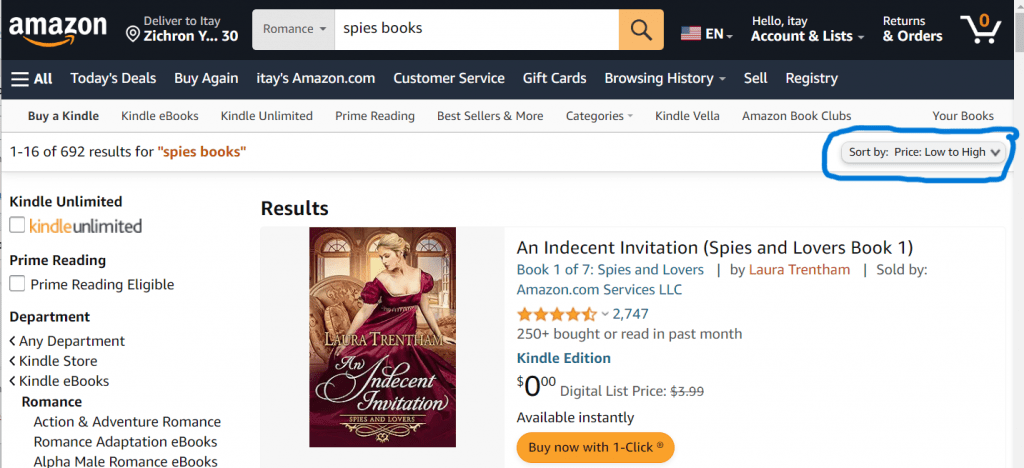Click the Amazon logo
Image resolution: width=1024 pixels, height=468 pixels.
click(57, 28)
